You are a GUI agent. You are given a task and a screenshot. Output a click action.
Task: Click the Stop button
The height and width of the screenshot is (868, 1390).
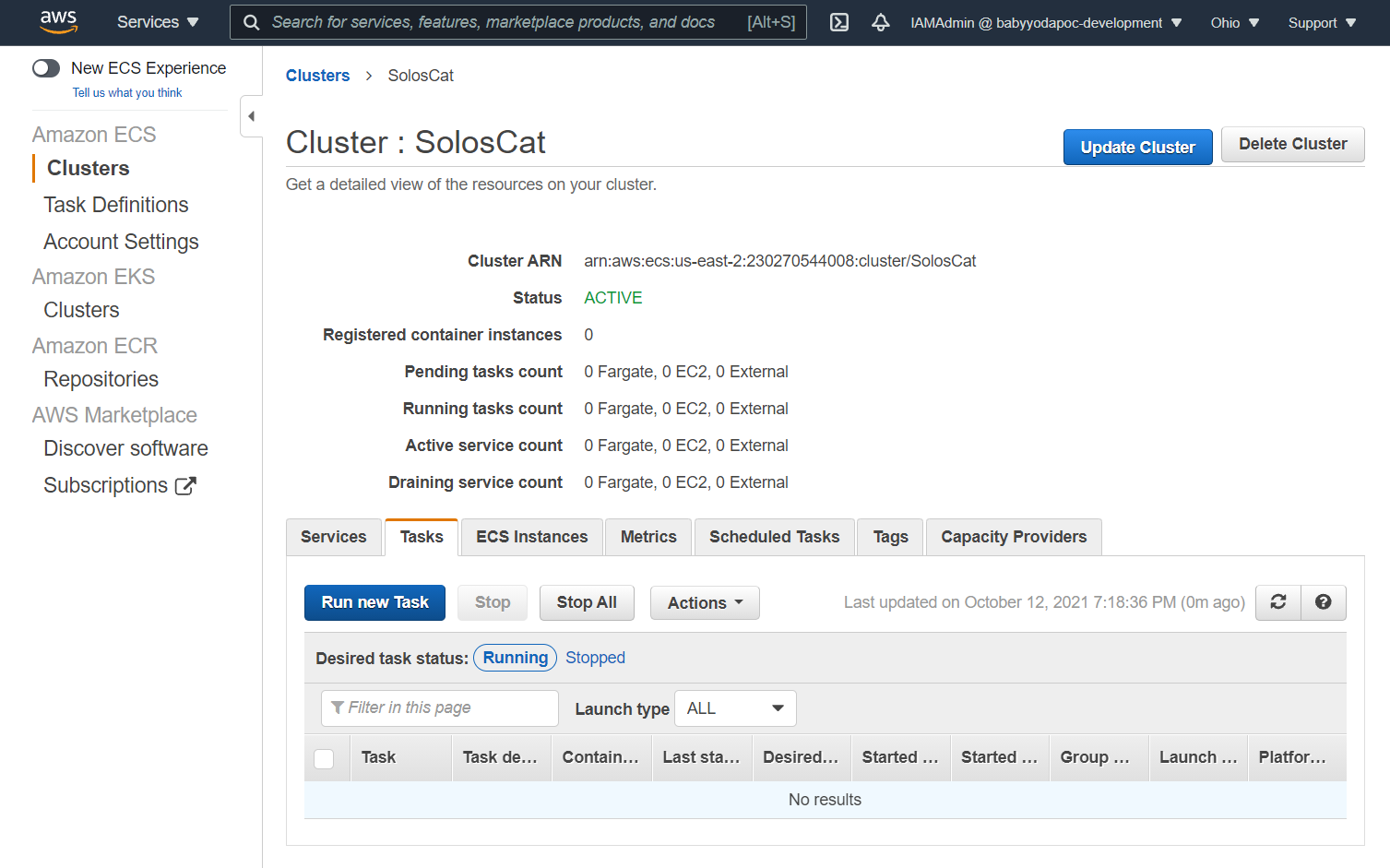point(493,602)
